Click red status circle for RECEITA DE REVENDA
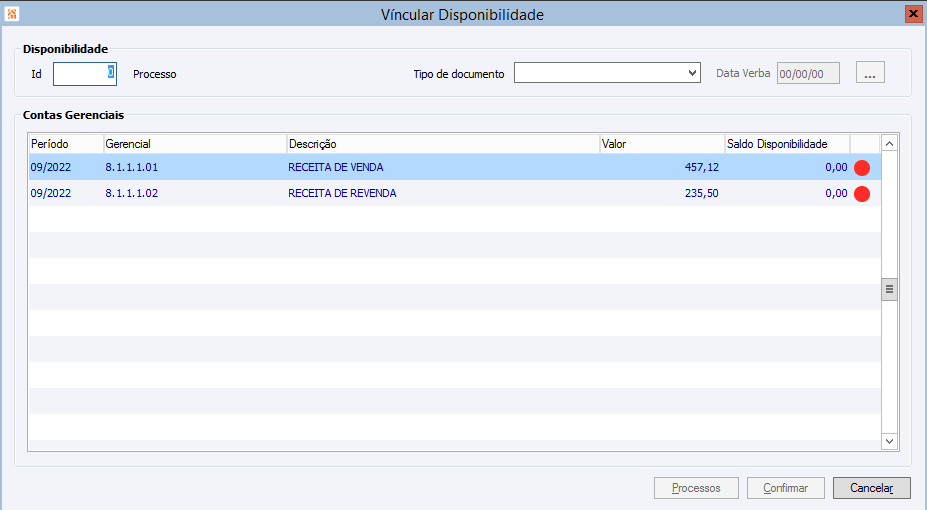This screenshot has height=510, width=927. [862, 194]
